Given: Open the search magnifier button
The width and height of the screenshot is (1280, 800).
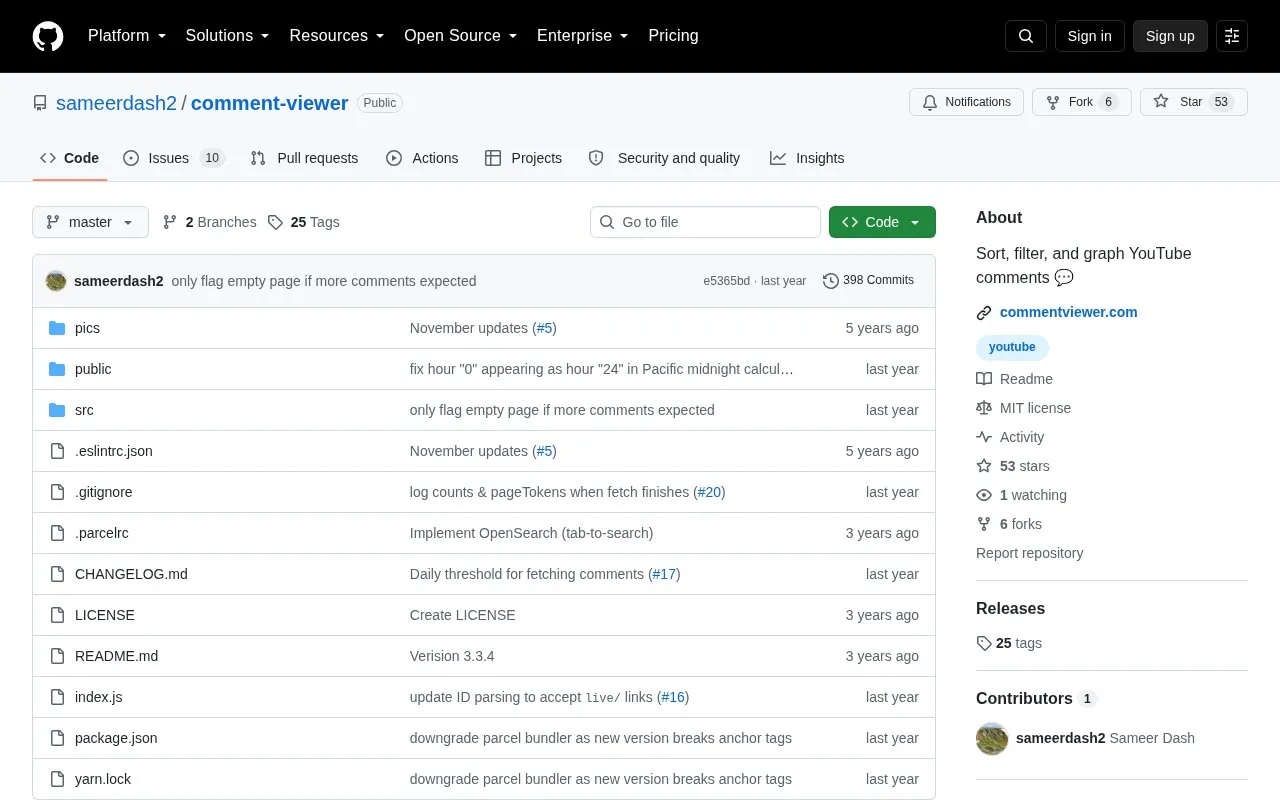Looking at the screenshot, I should click(x=1026, y=36).
